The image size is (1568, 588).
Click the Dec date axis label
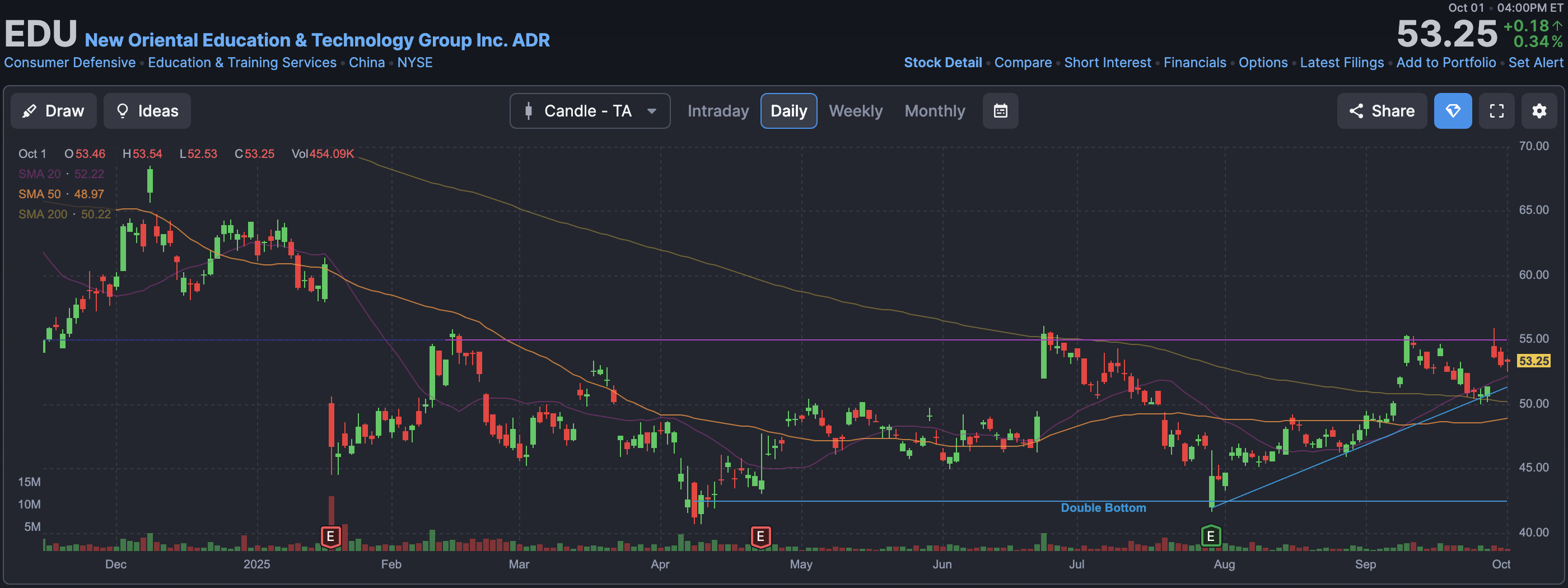point(116,564)
